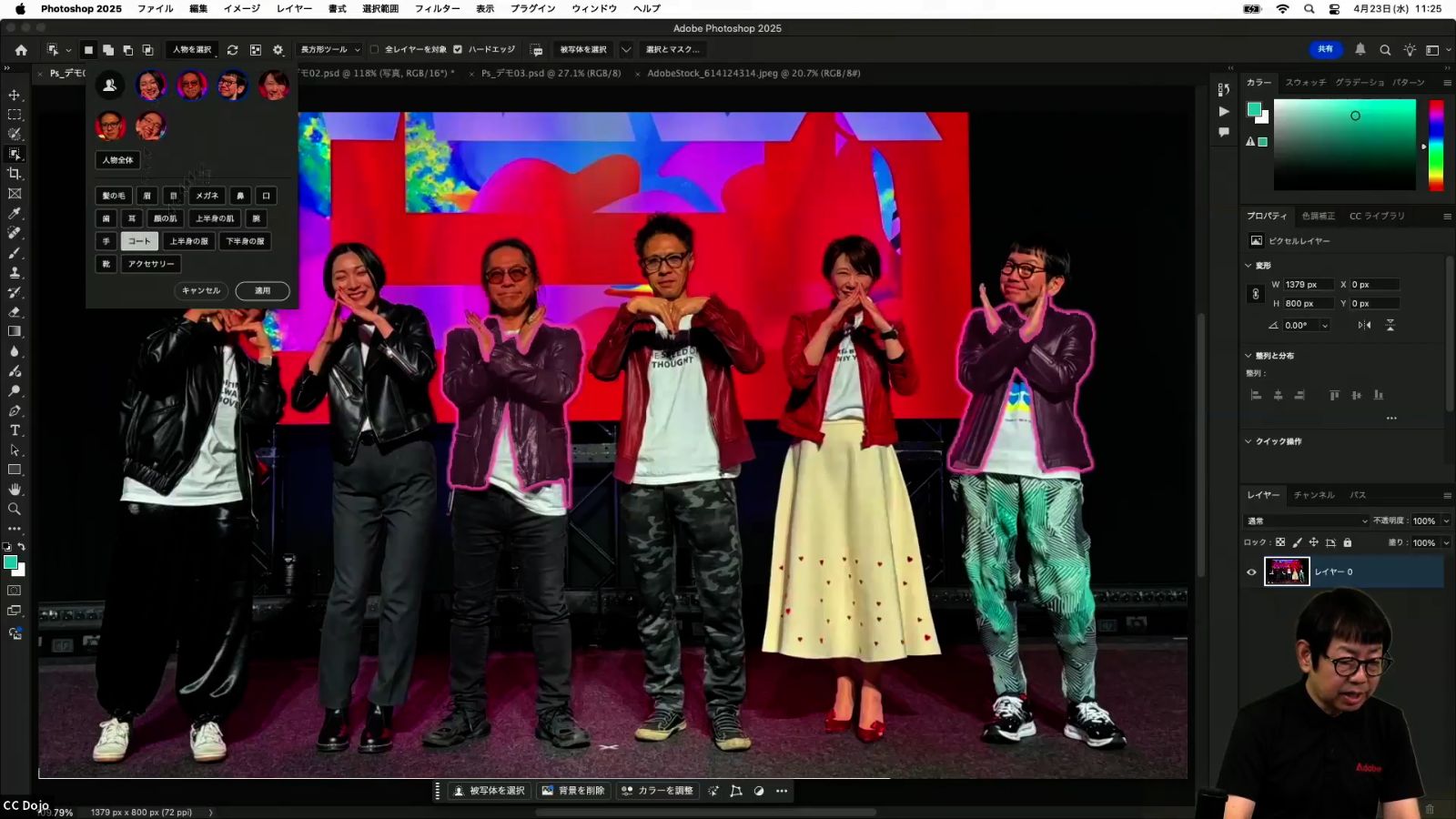
Task: Select the Spot Healing Brush tool
Action: pyautogui.click(x=15, y=233)
